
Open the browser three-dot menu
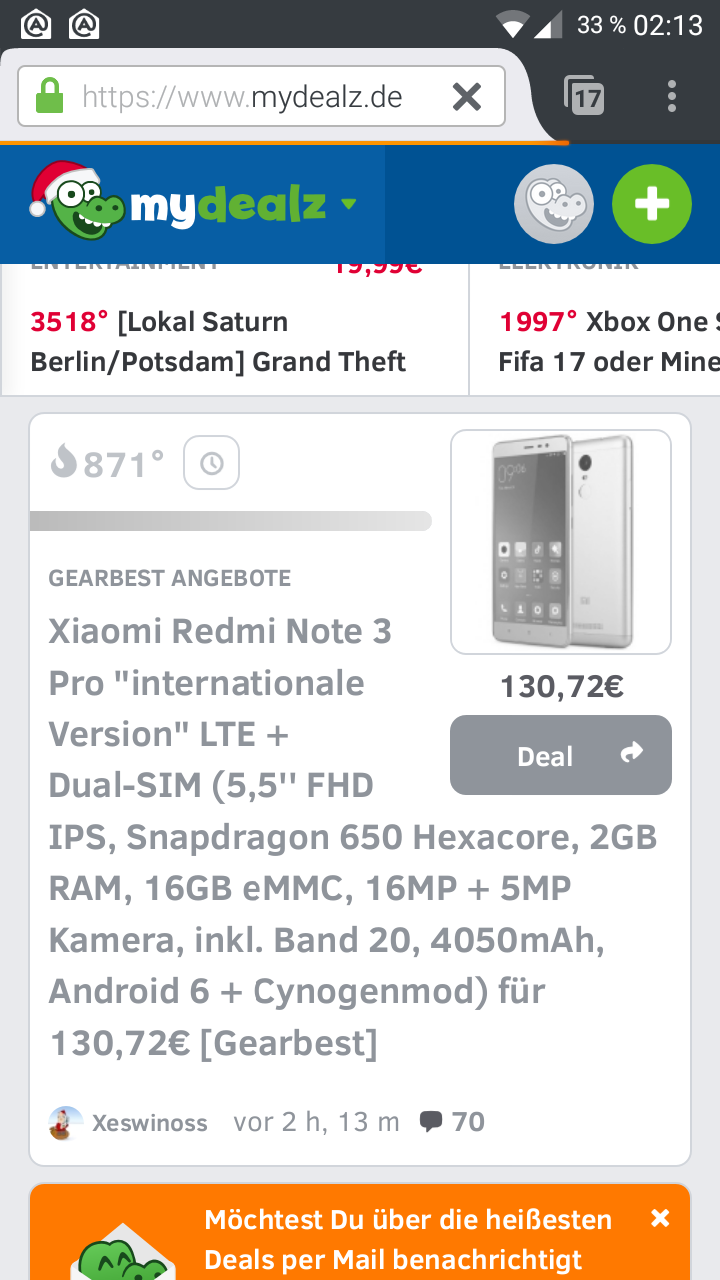671,97
